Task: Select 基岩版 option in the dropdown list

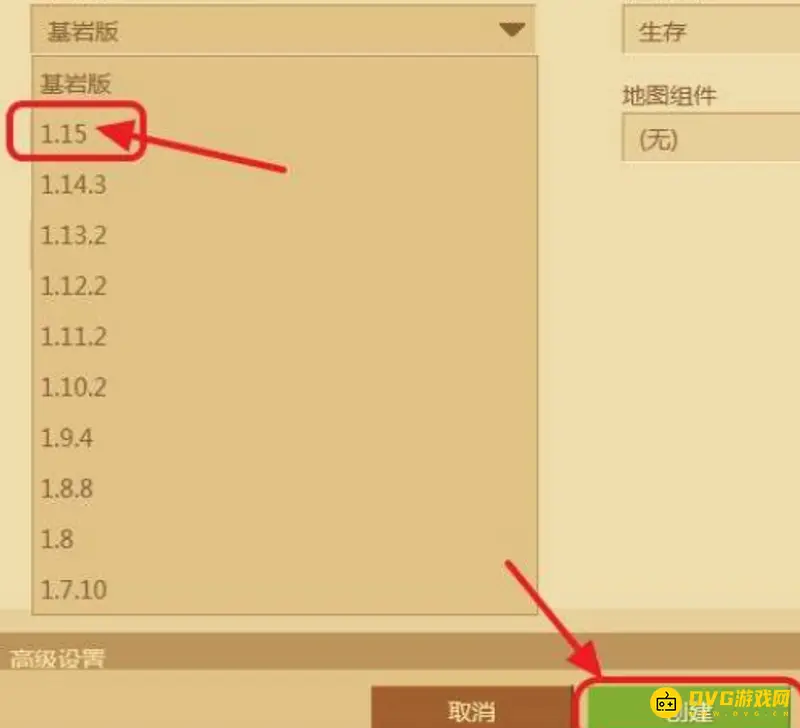Action: pos(284,83)
